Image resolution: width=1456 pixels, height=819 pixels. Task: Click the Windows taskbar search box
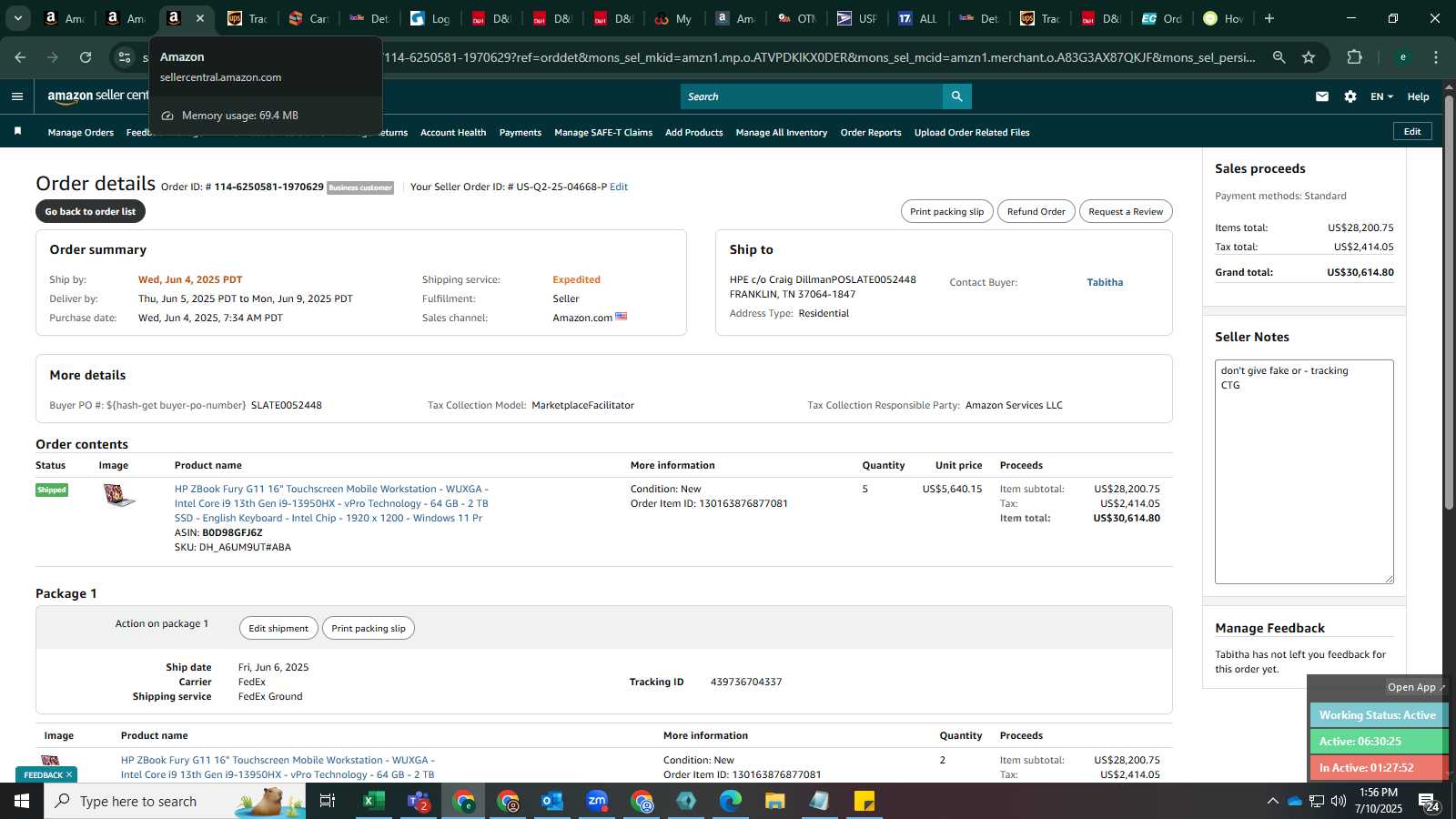[x=175, y=801]
